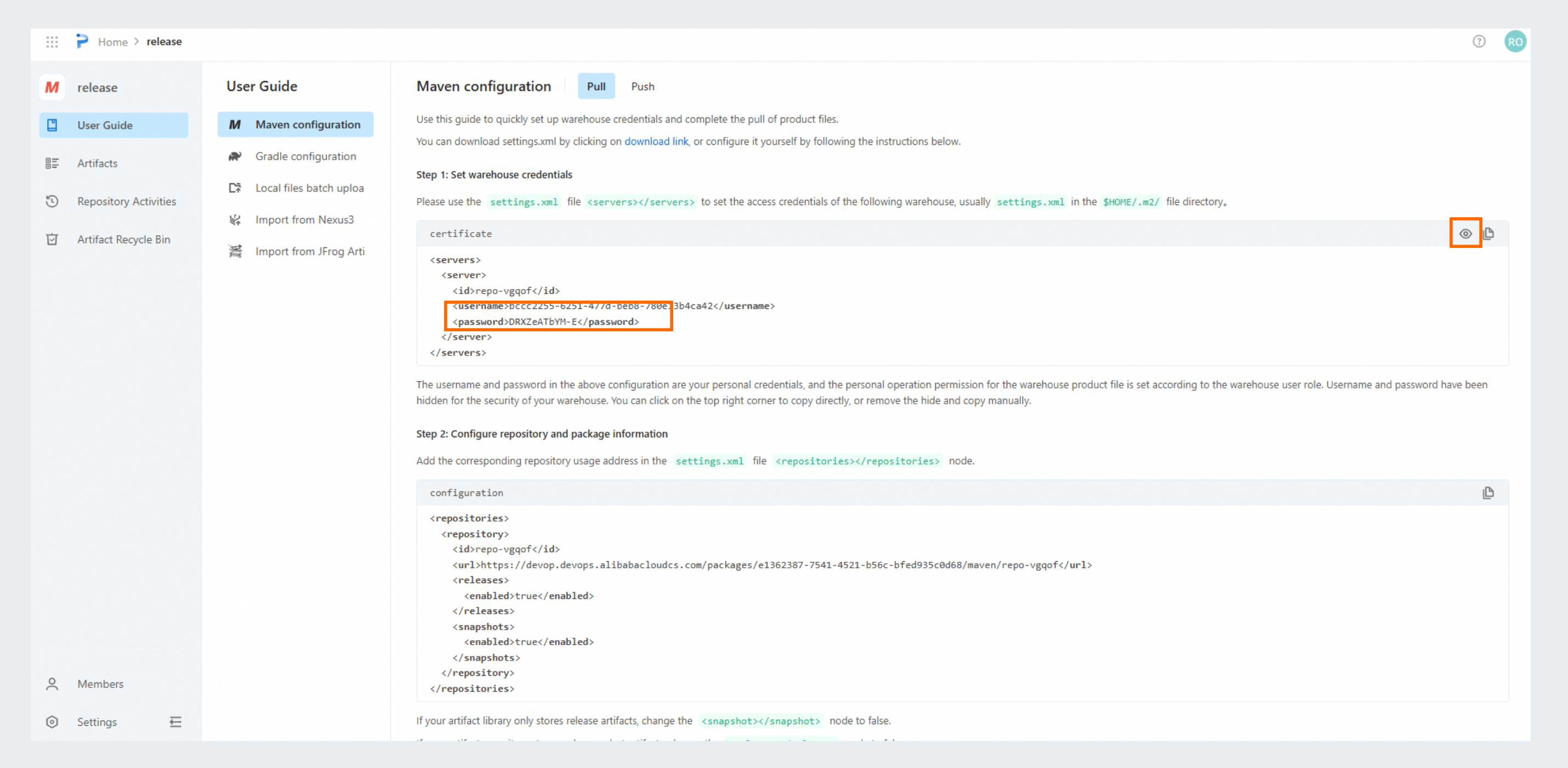
Task: Open repository Settings
Action: coord(96,722)
